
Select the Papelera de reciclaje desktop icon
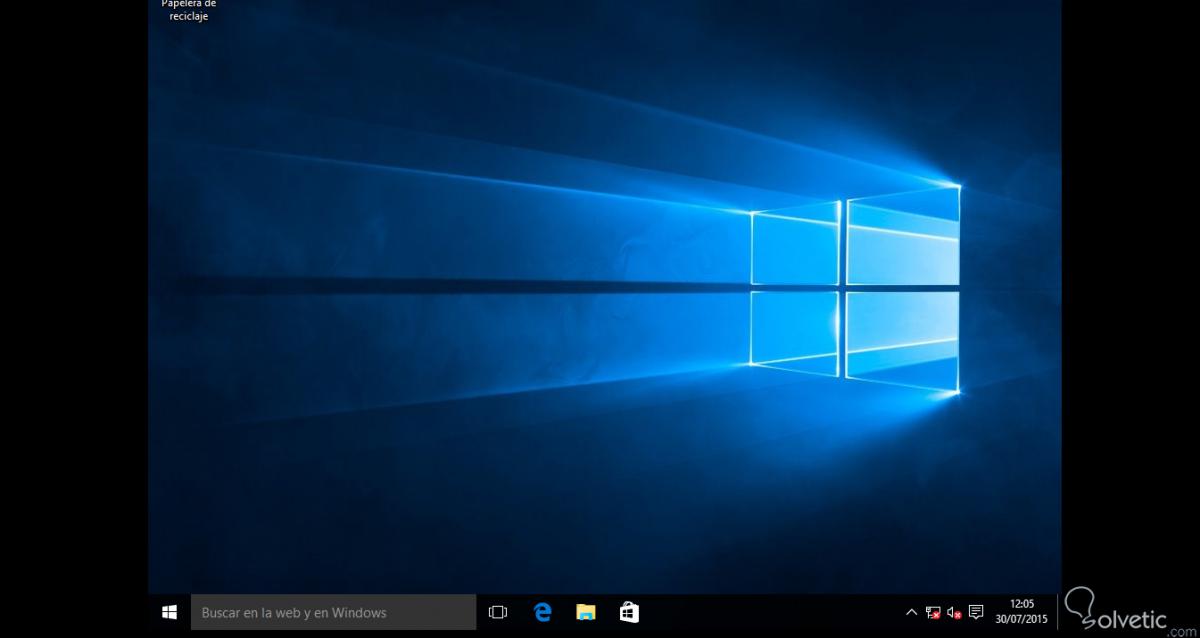[x=188, y=11]
